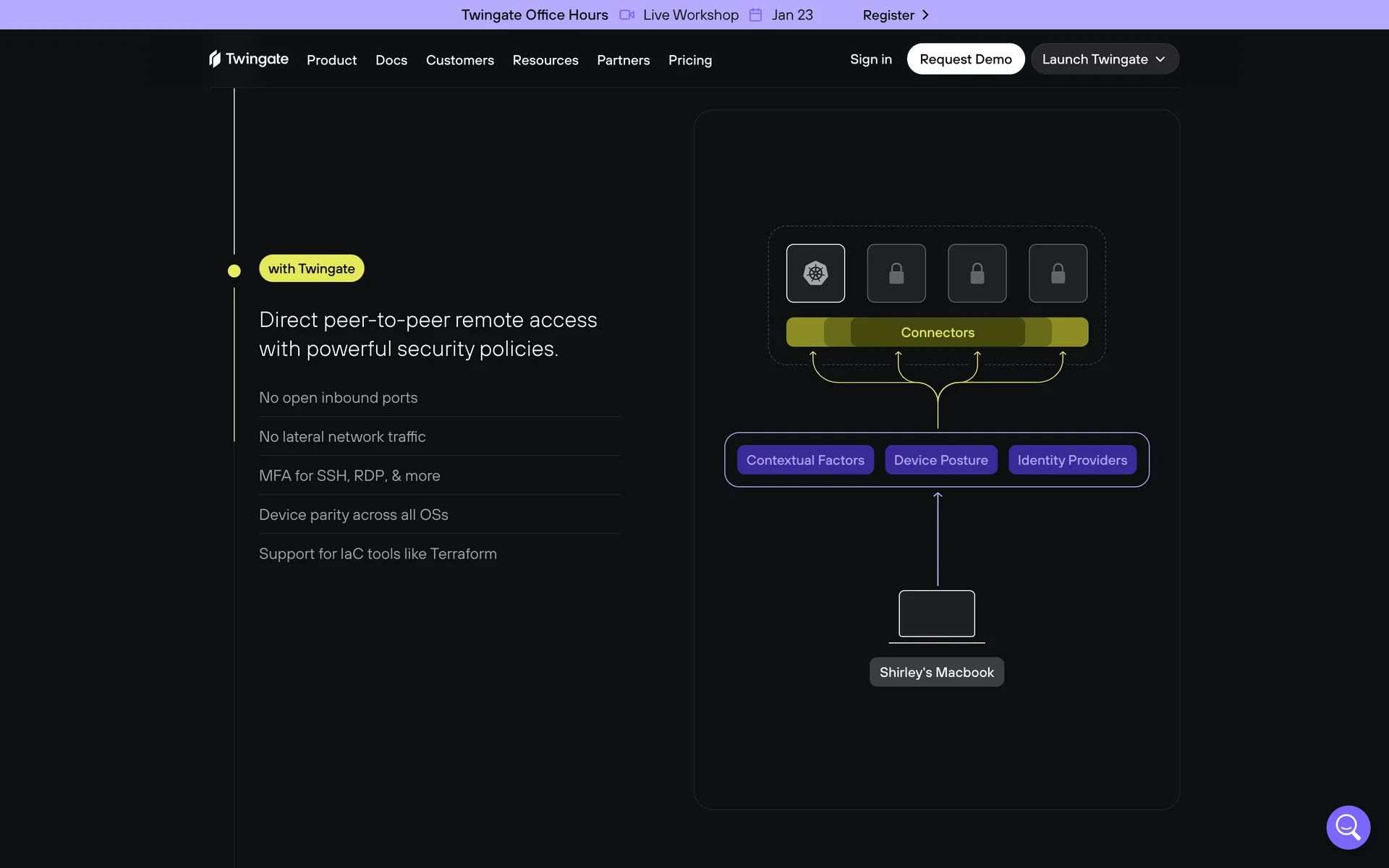Click the first lock icon tile
The width and height of the screenshot is (1389, 868).
(896, 273)
